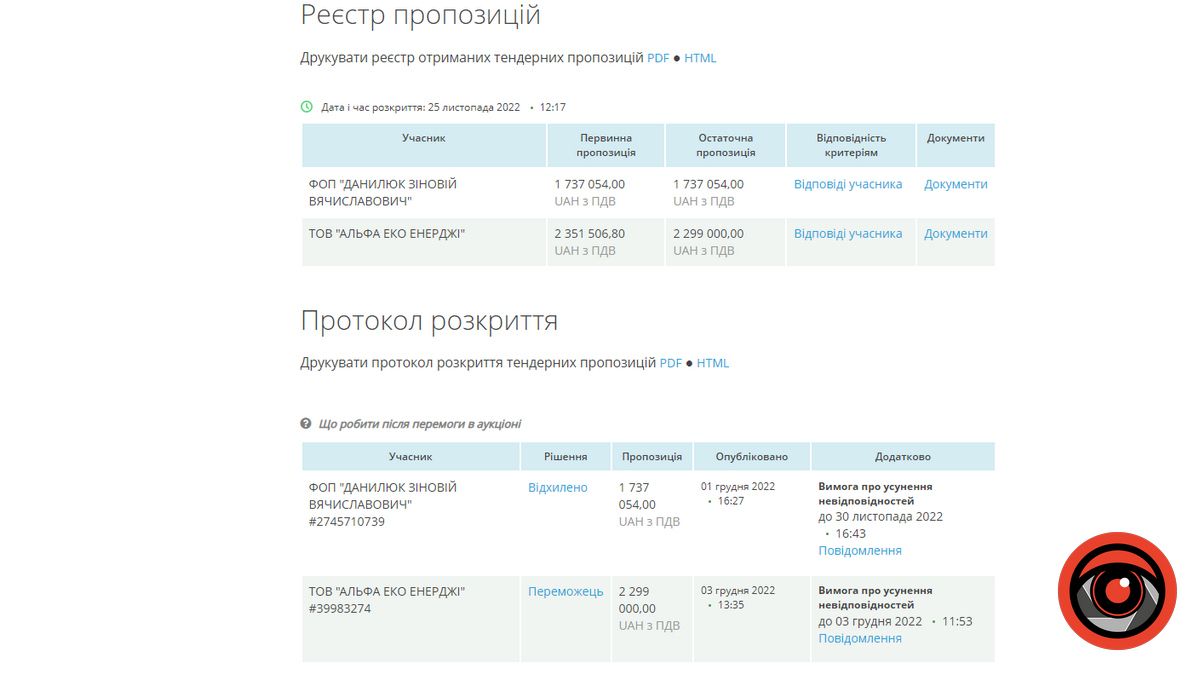Open Документи for ФОП ДАНИЛЮК row
The height and width of the screenshot is (675, 1200).
[955, 184]
